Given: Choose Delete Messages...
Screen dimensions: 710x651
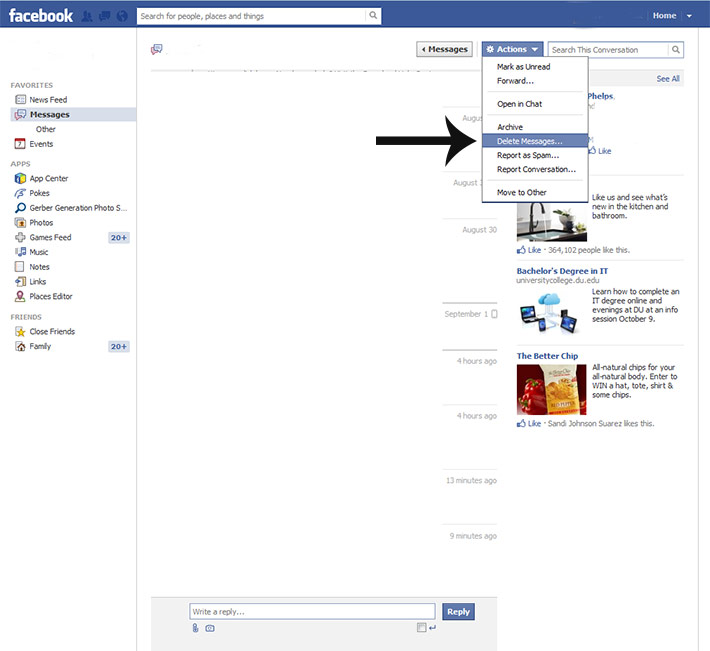Looking at the screenshot, I should [x=535, y=141].
